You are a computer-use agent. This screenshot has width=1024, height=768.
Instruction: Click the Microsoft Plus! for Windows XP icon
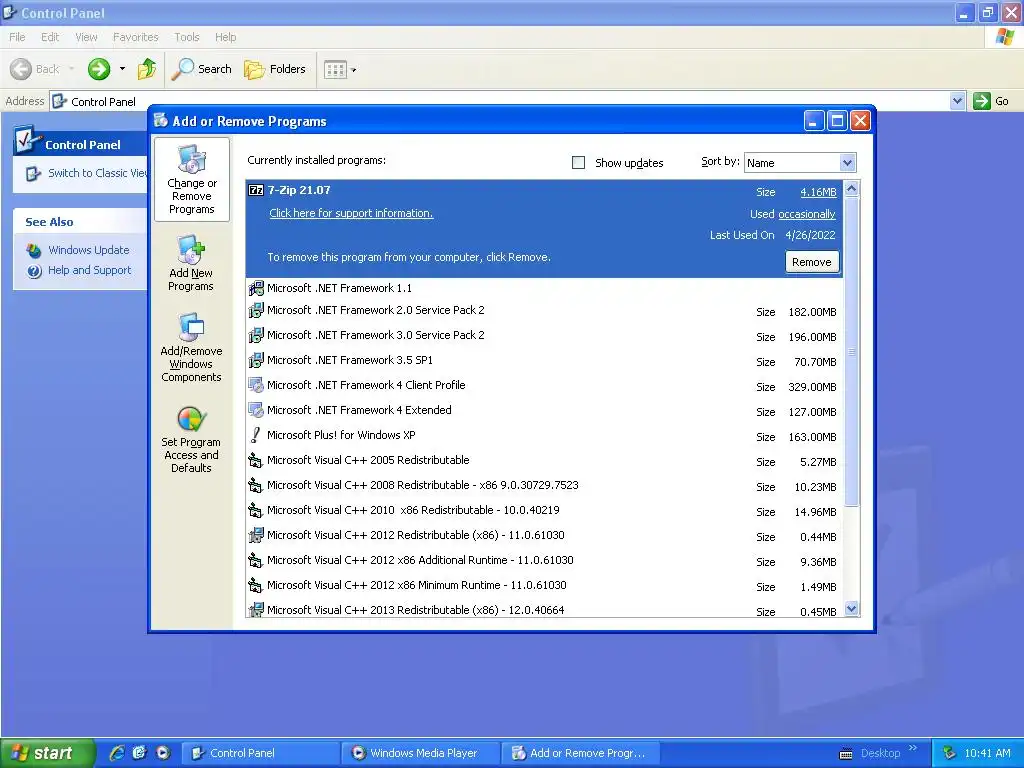[256, 435]
